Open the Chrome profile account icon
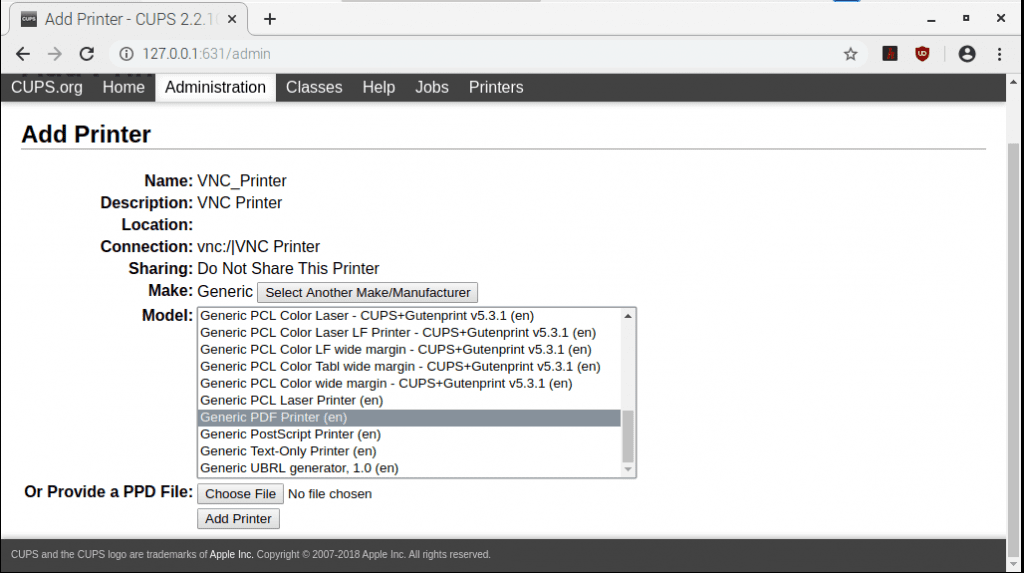Screen dimensions: 1024x573 966,54
